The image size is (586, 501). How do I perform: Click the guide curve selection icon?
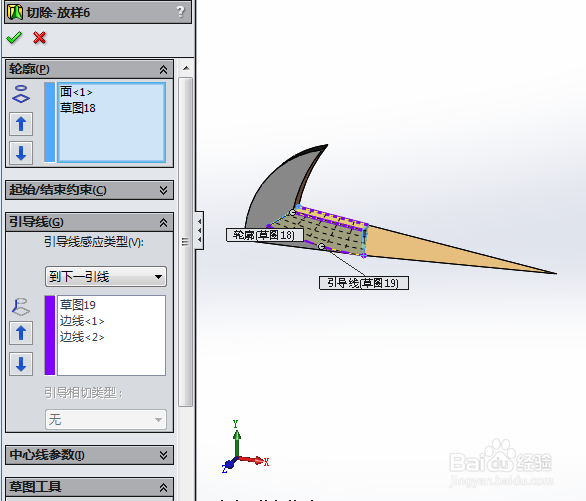coord(21,306)
